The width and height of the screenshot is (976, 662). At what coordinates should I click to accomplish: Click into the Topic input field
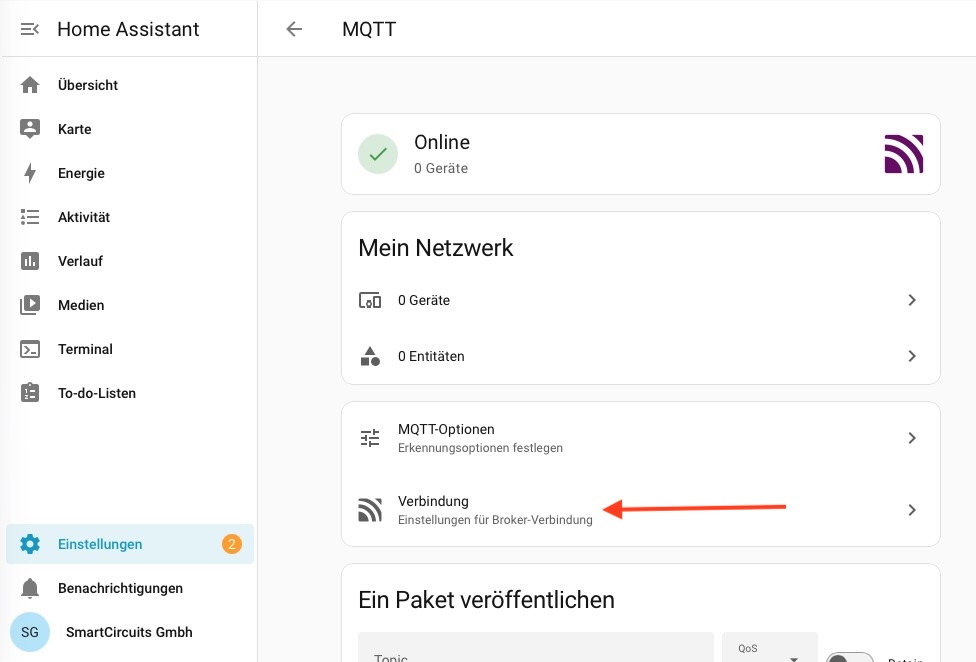coord(535,647)
